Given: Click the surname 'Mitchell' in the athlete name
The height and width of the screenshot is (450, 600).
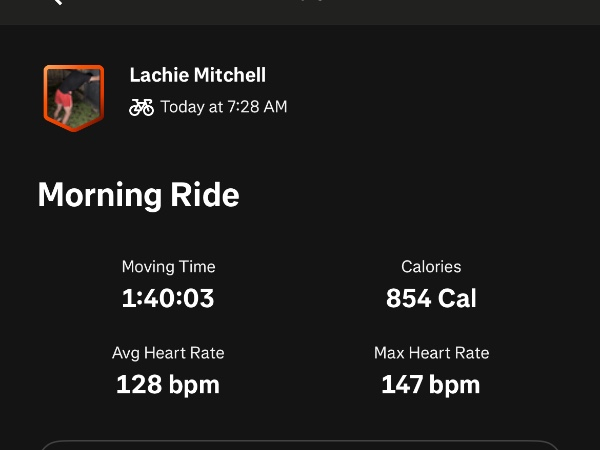Looking at the screenshot, I should tap(232, 75).
